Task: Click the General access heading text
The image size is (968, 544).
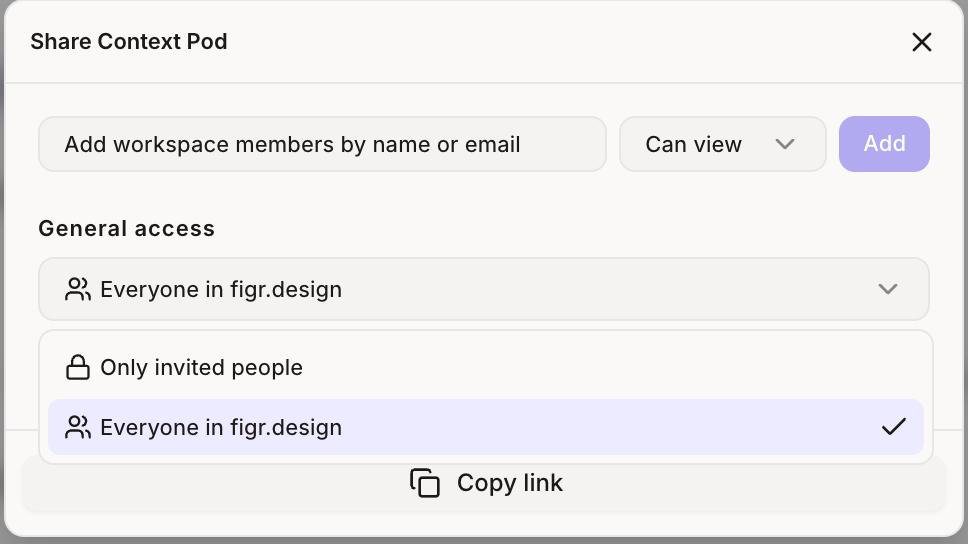Action: tap(127, 228)
